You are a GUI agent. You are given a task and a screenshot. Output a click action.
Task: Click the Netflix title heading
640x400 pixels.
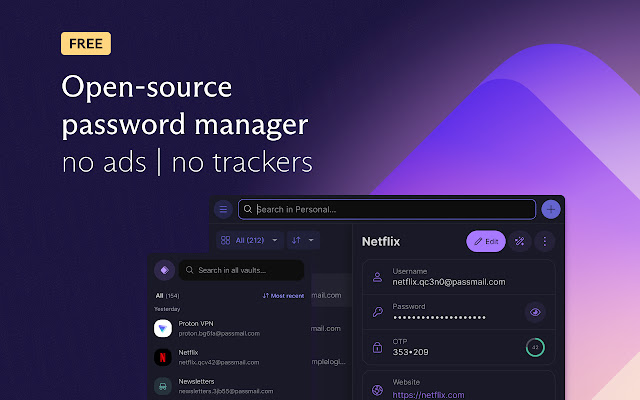click(x=381, y=242)
